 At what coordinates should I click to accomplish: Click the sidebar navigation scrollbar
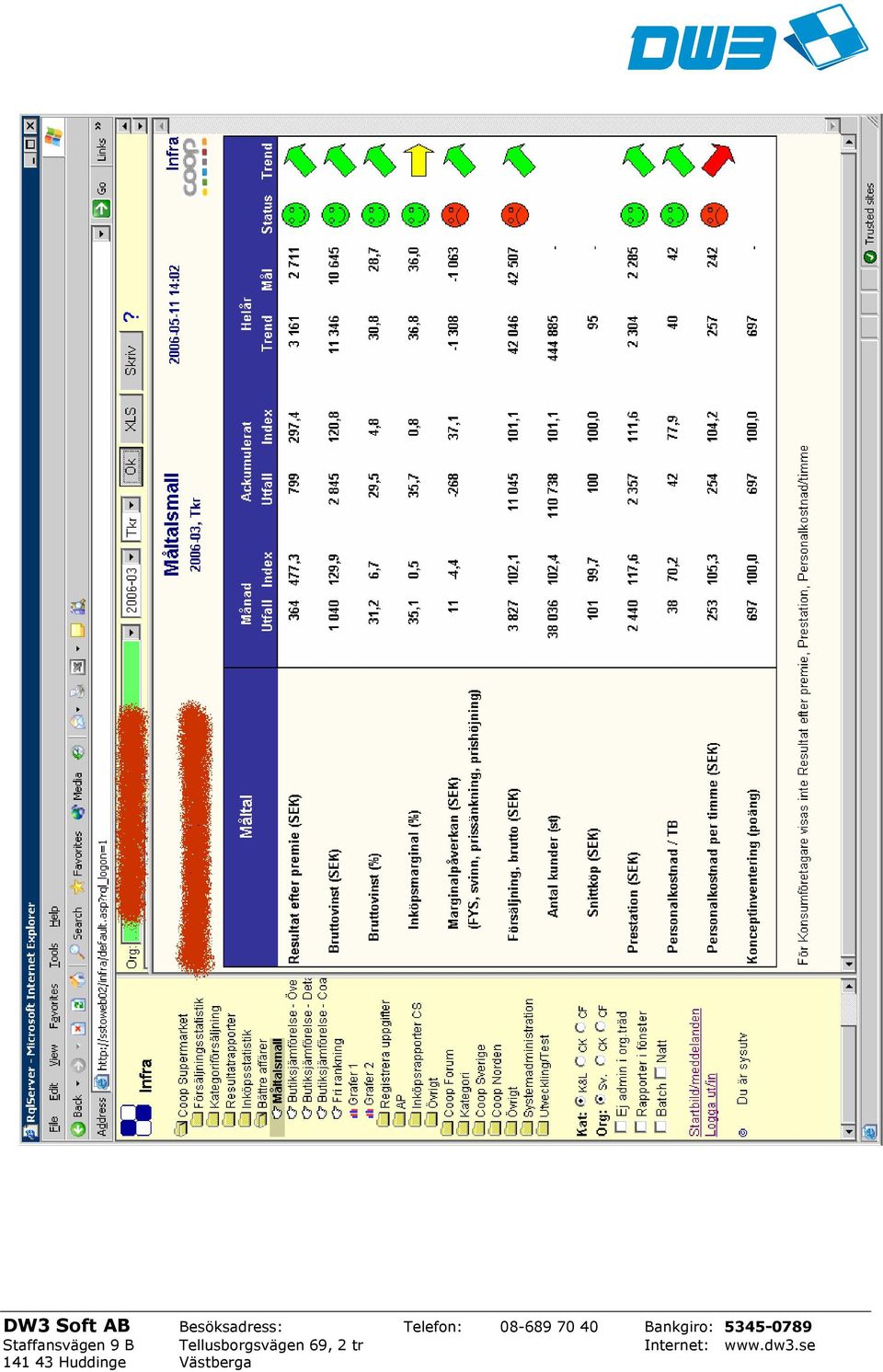tap(848, 1059)
